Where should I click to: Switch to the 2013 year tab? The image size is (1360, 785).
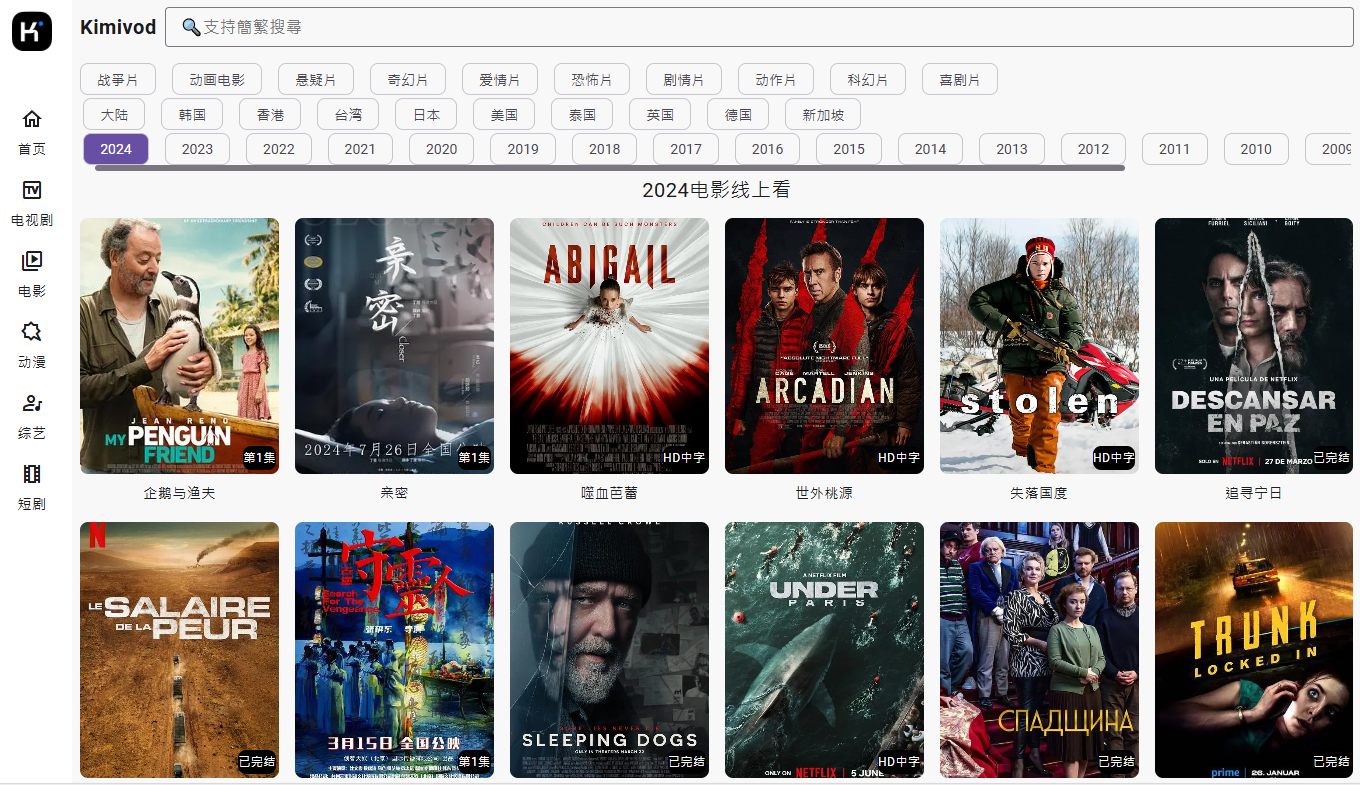click(1012, 149)
